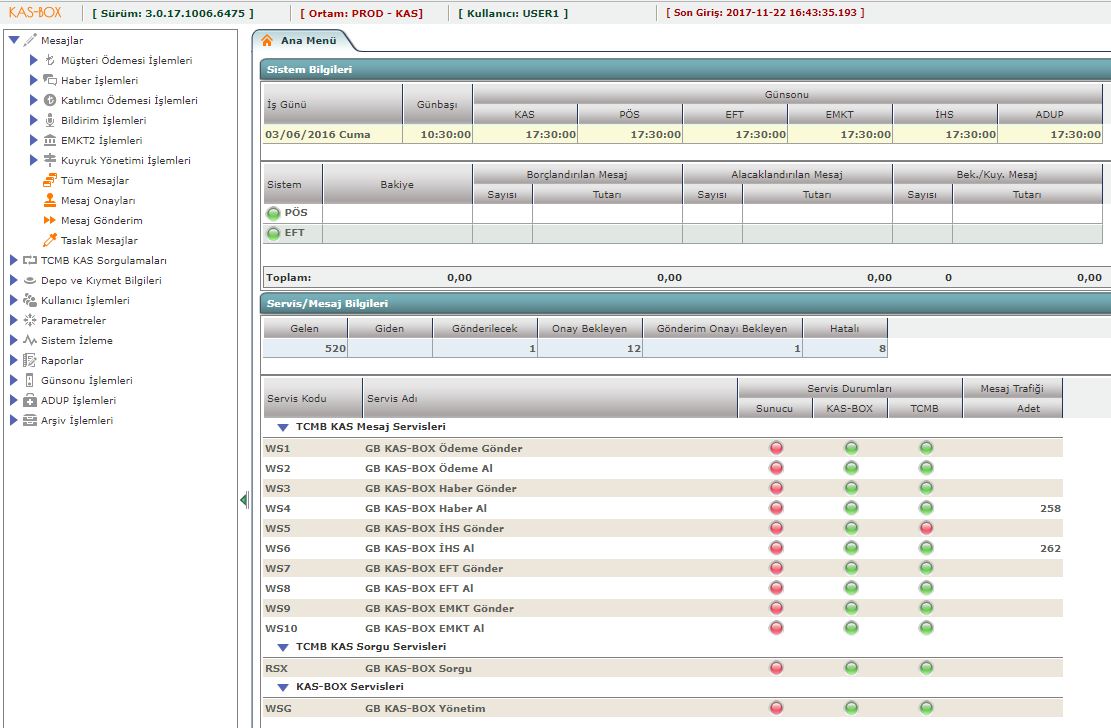The image size is (1111, 728).
Task: Click the Taslak Mesajlar dropper icon
Action: [x=50, y=240]
